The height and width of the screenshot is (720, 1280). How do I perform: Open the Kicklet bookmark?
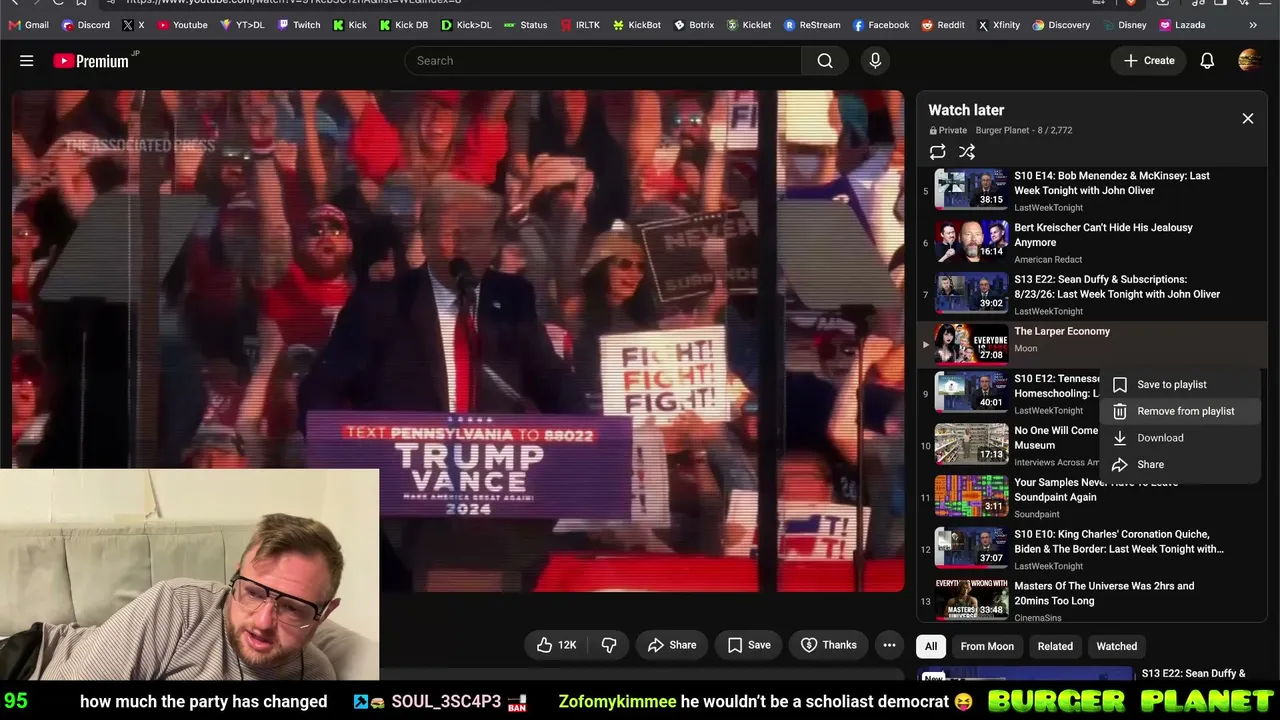point(749,25)
